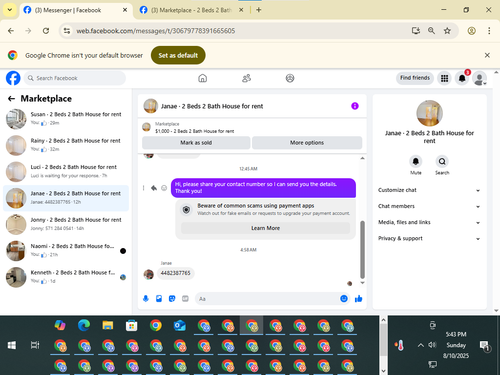Open Naomi's 2 Beds 2 Bath chat
This screenshot has height=375, width=500.
point(66,250)
